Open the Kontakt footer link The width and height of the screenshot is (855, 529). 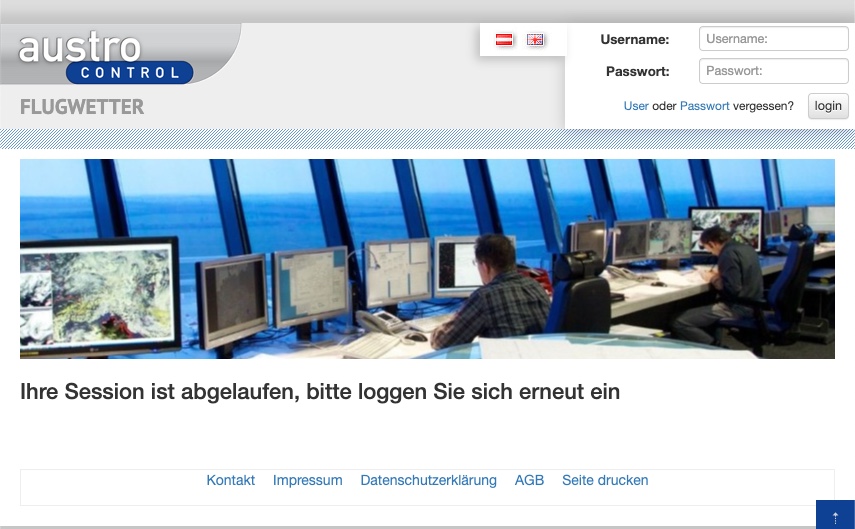(231, 481)
